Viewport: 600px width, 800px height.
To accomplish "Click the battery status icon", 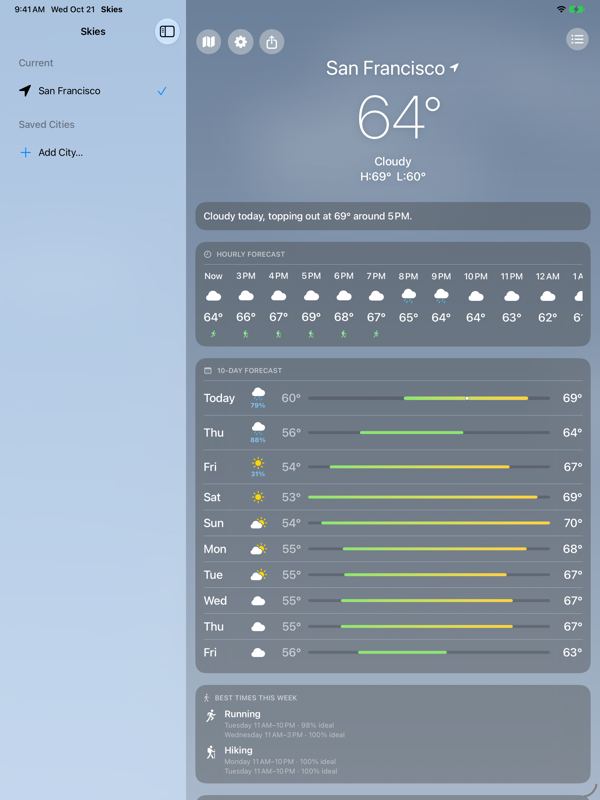I will pos(577,9).
